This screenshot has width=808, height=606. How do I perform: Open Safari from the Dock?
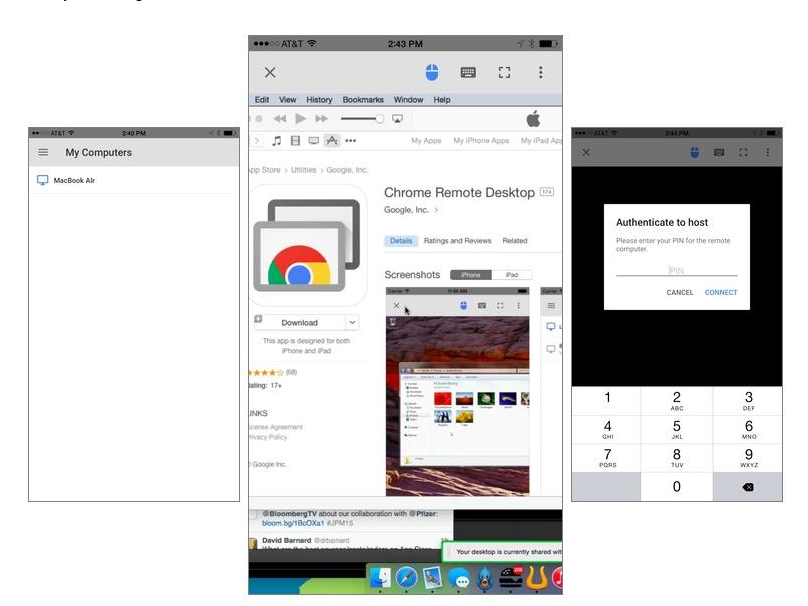tap(407, 578)
